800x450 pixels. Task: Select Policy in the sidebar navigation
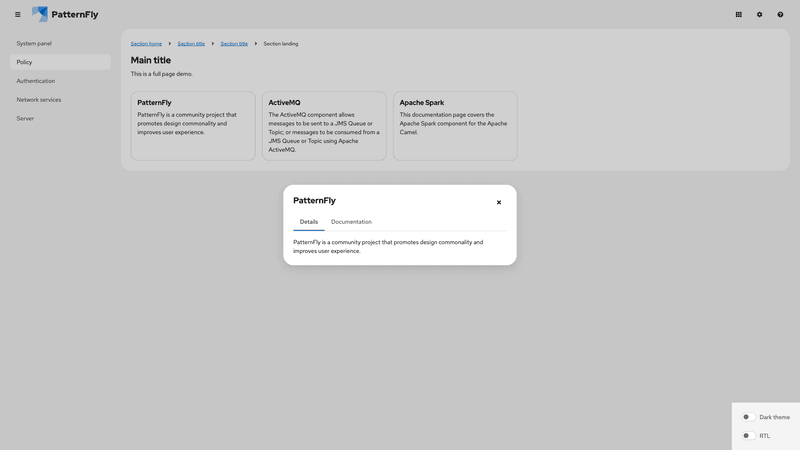coord(60,62)
